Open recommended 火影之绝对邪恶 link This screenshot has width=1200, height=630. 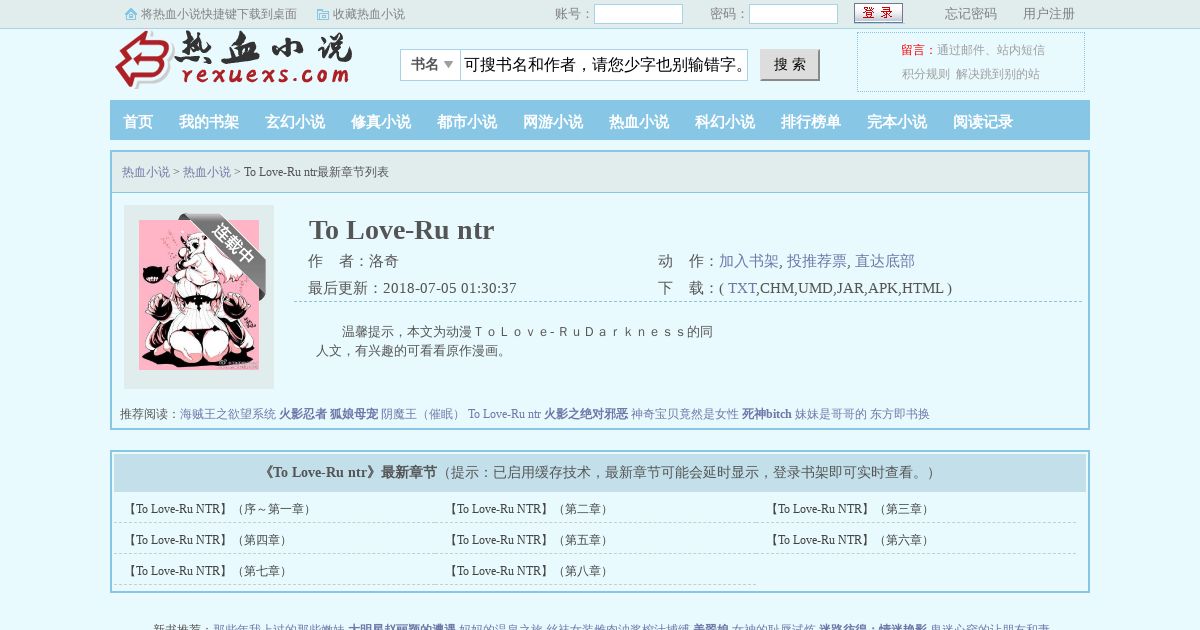586,414
